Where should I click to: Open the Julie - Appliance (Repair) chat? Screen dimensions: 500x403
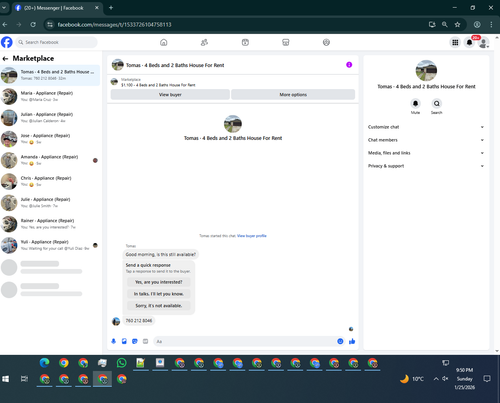(x=50, y=203)
